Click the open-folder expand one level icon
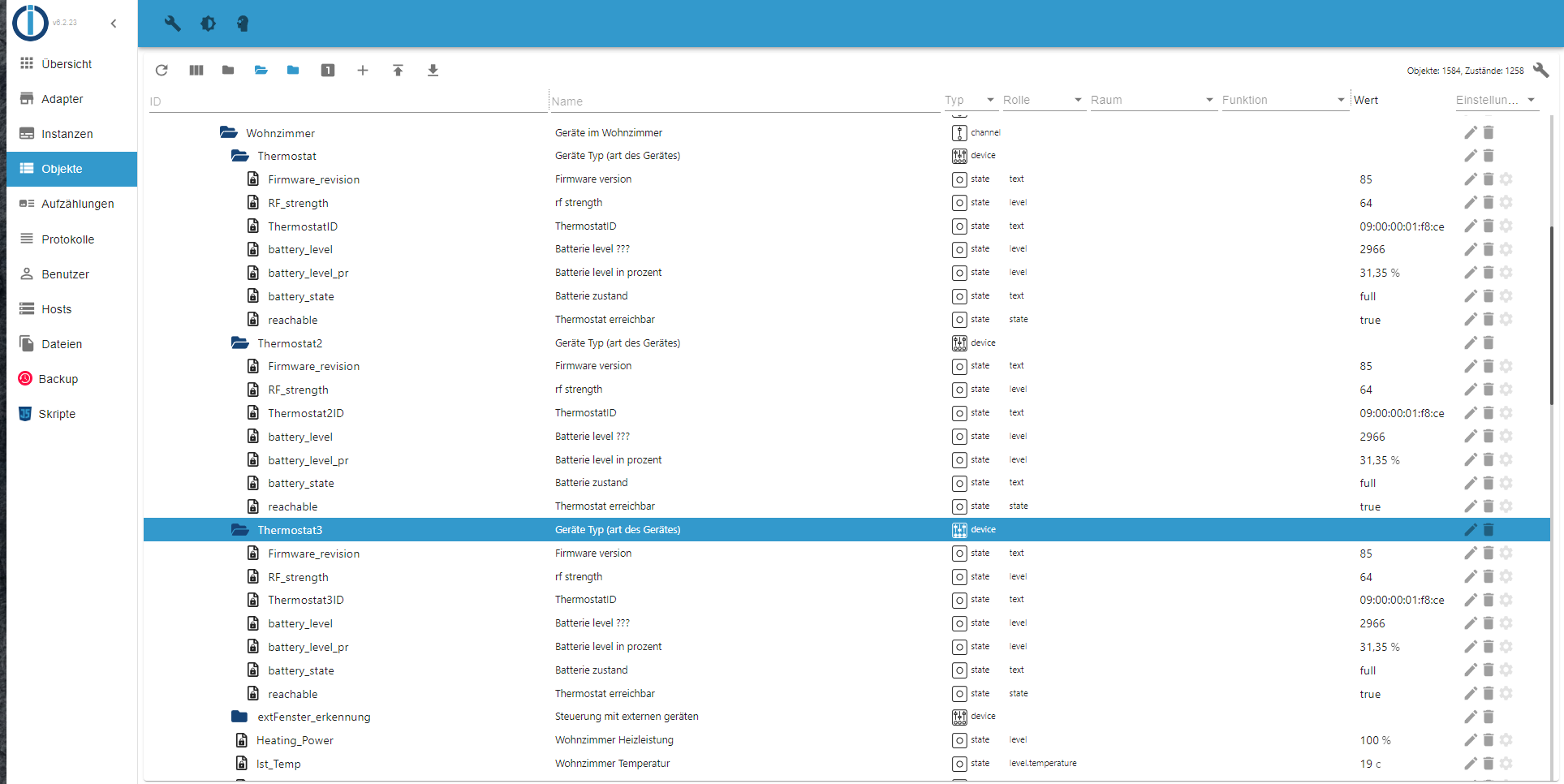This screenshot has height=784, width=1564. pyautogui.click(x=261, y=71)
